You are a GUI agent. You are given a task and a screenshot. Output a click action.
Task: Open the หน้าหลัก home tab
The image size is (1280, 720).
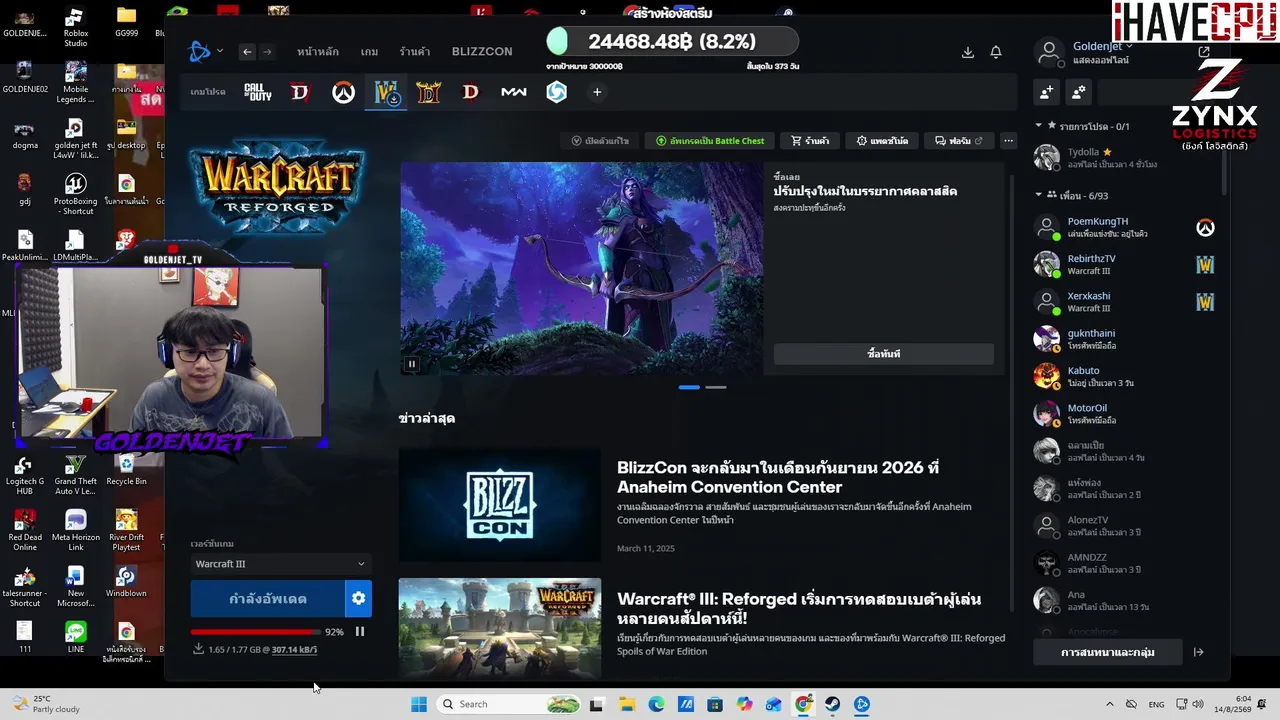tap(318, 52)
